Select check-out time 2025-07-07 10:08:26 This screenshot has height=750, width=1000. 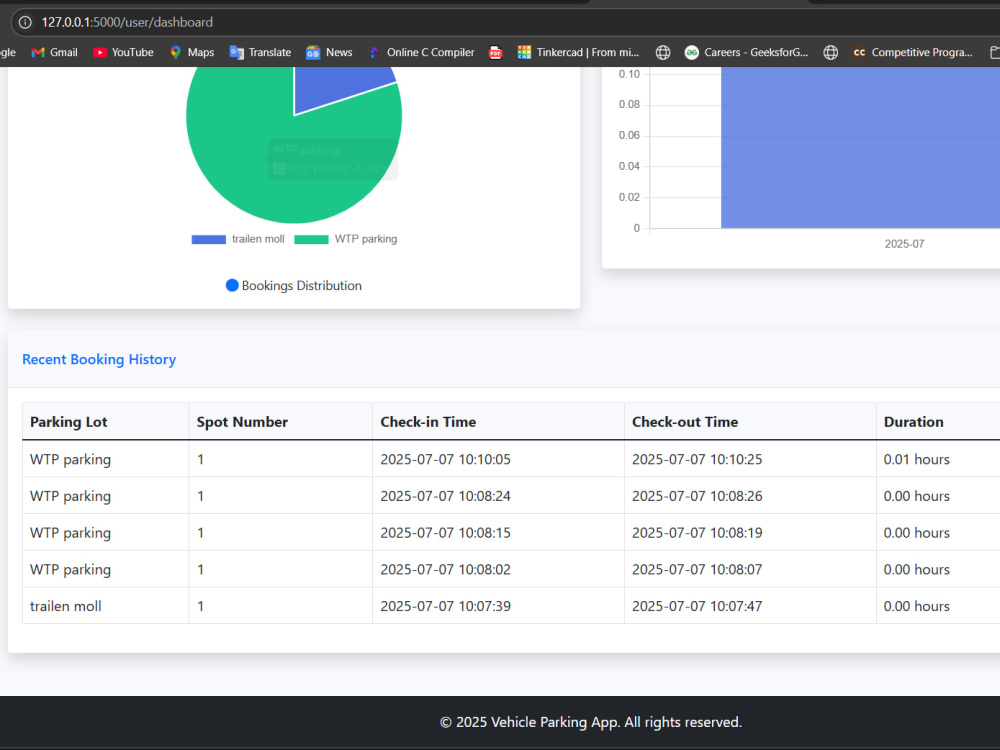tap(697, 496)
